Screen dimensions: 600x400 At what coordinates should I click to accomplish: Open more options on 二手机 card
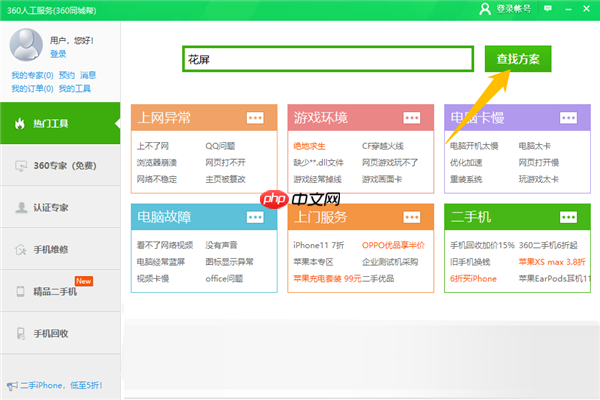(x=568, y=217)
